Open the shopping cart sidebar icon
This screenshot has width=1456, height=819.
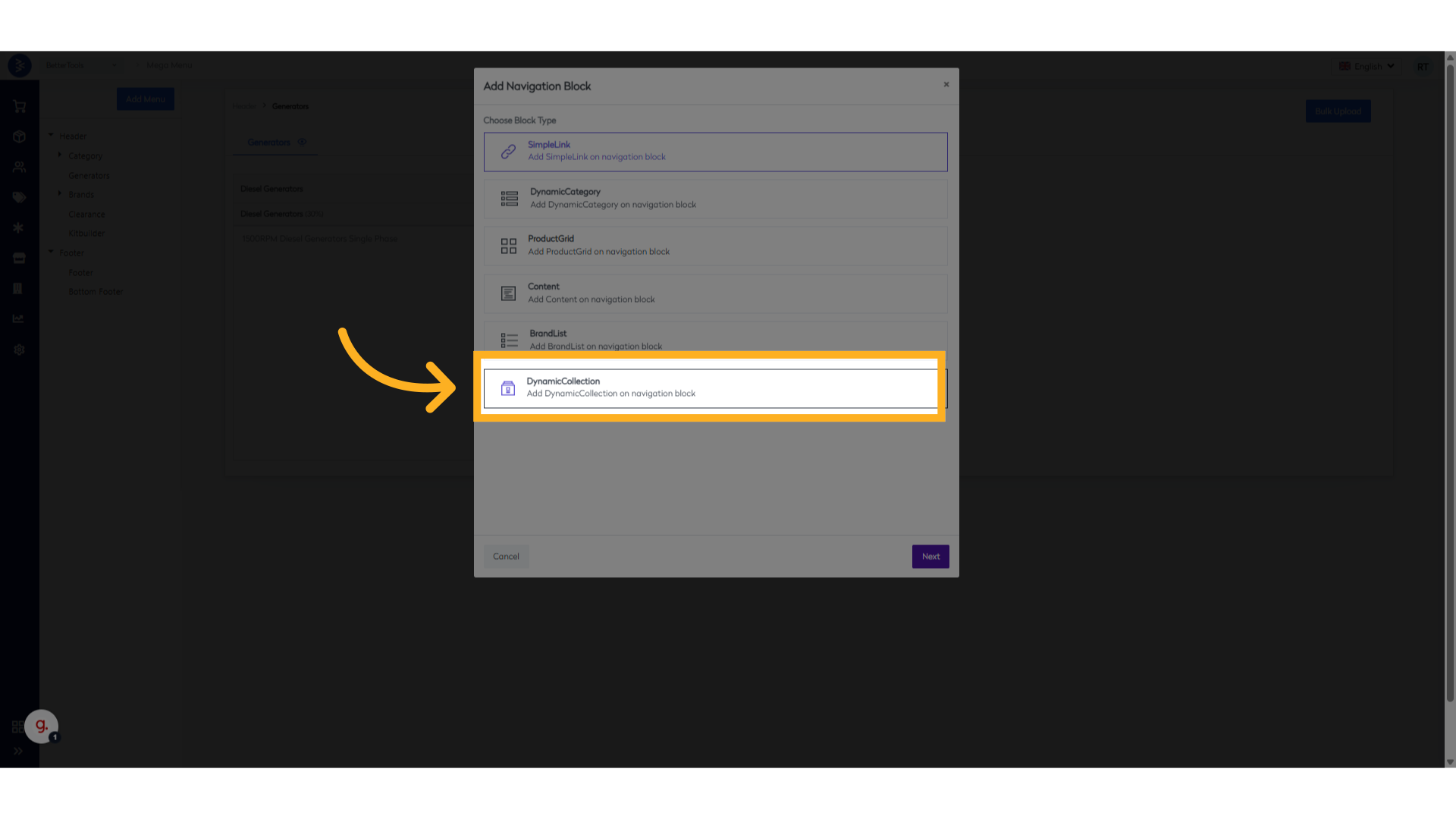[x=19, y=106]
